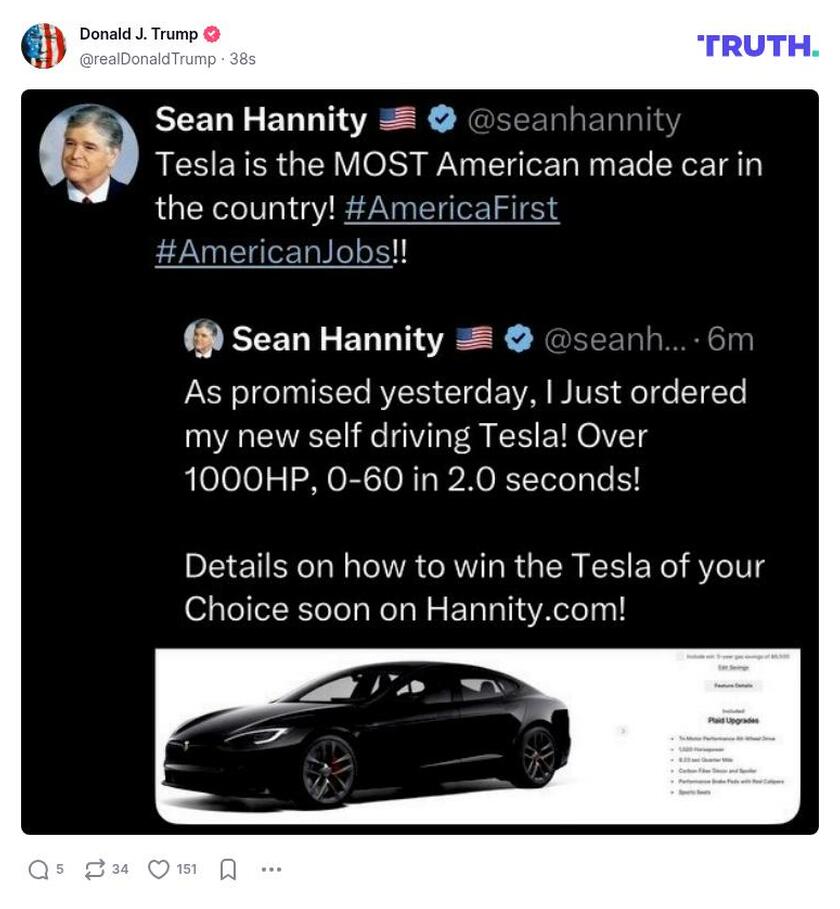Open the Truth Social logo
This screenshot has height=909, width=840.
pyautogui.click(x=757, y=45)
